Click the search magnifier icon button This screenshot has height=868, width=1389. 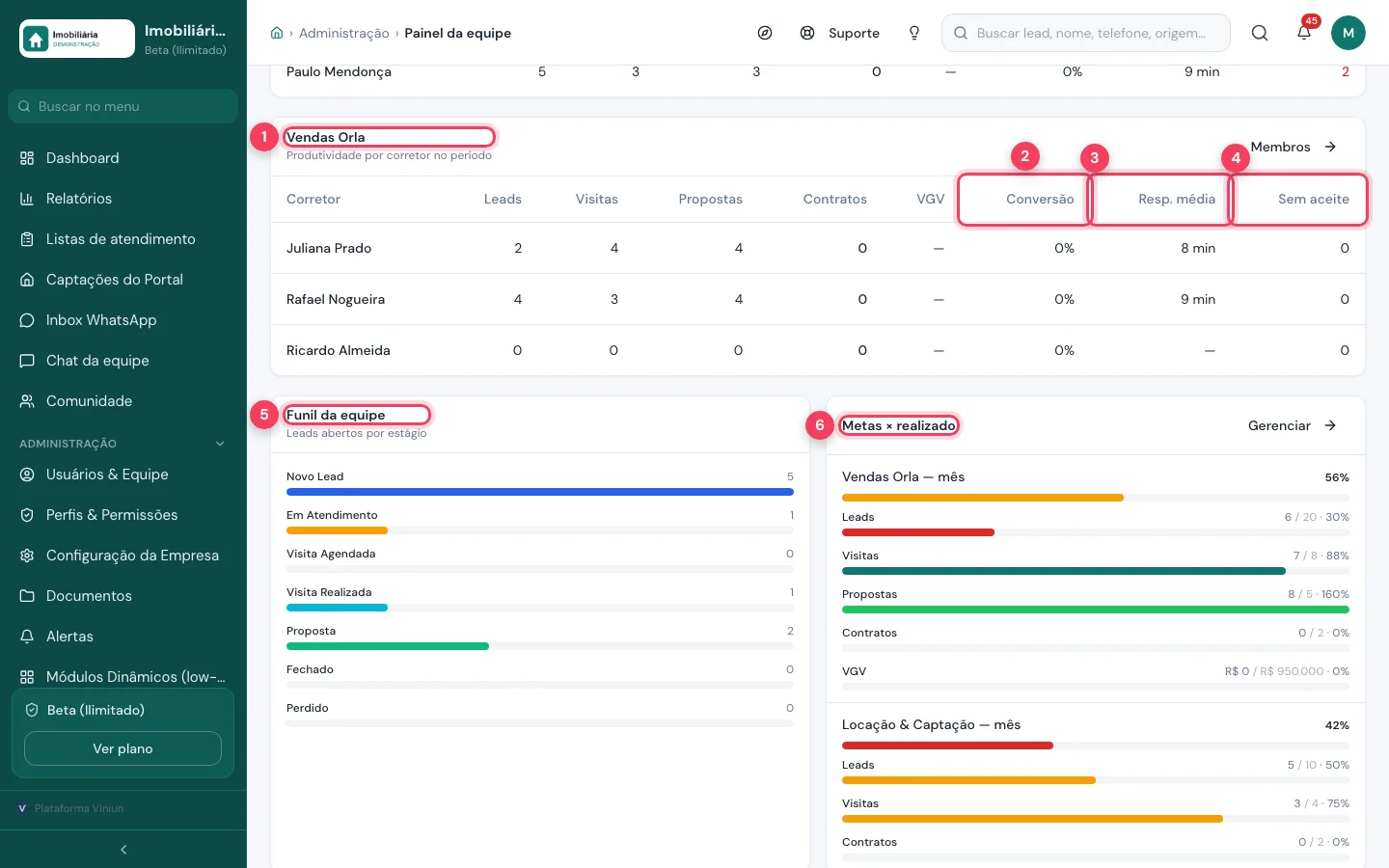coord(1260,33)
